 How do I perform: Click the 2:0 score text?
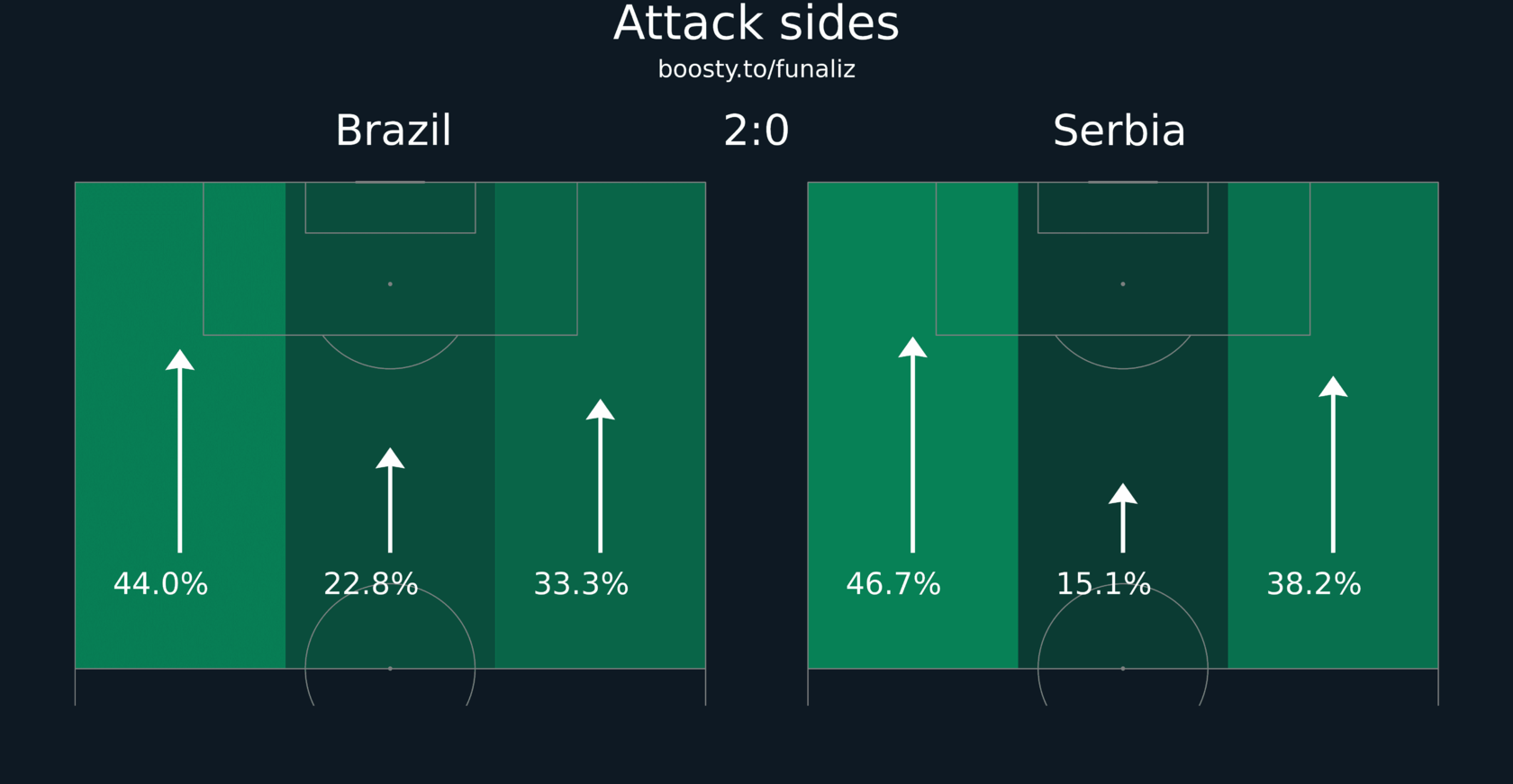click(756, 131)
